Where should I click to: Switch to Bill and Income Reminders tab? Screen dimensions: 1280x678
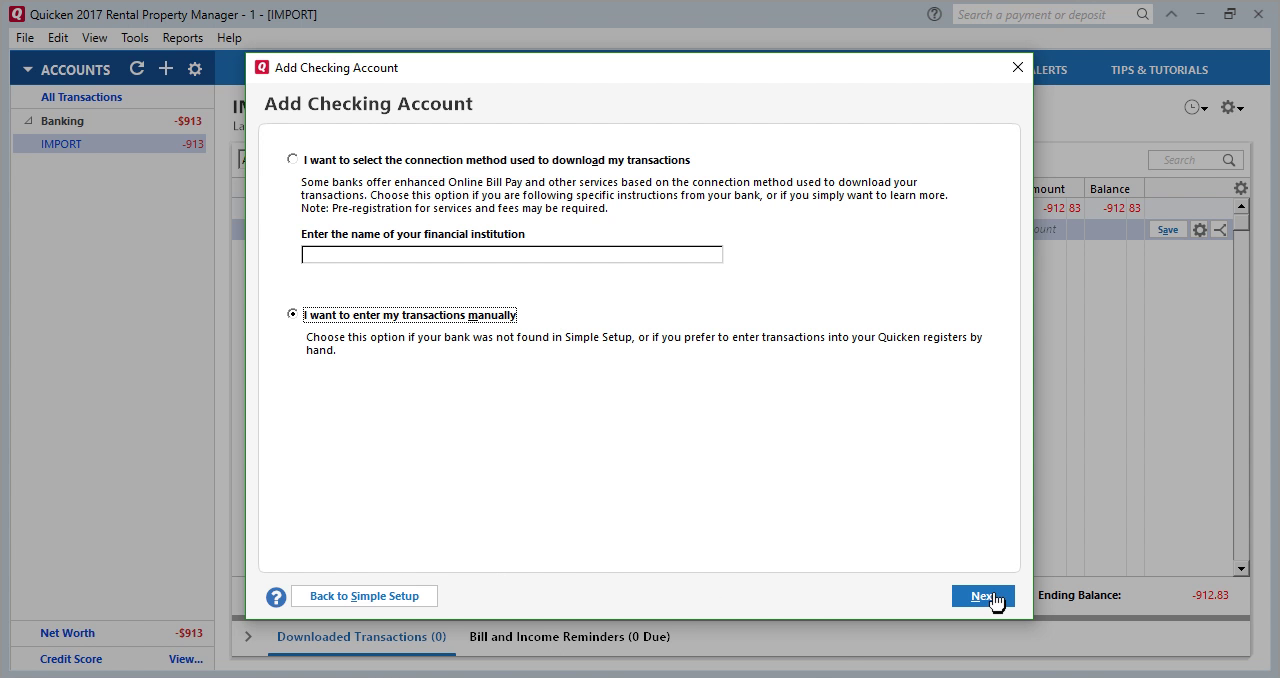(x=569, y=637)
